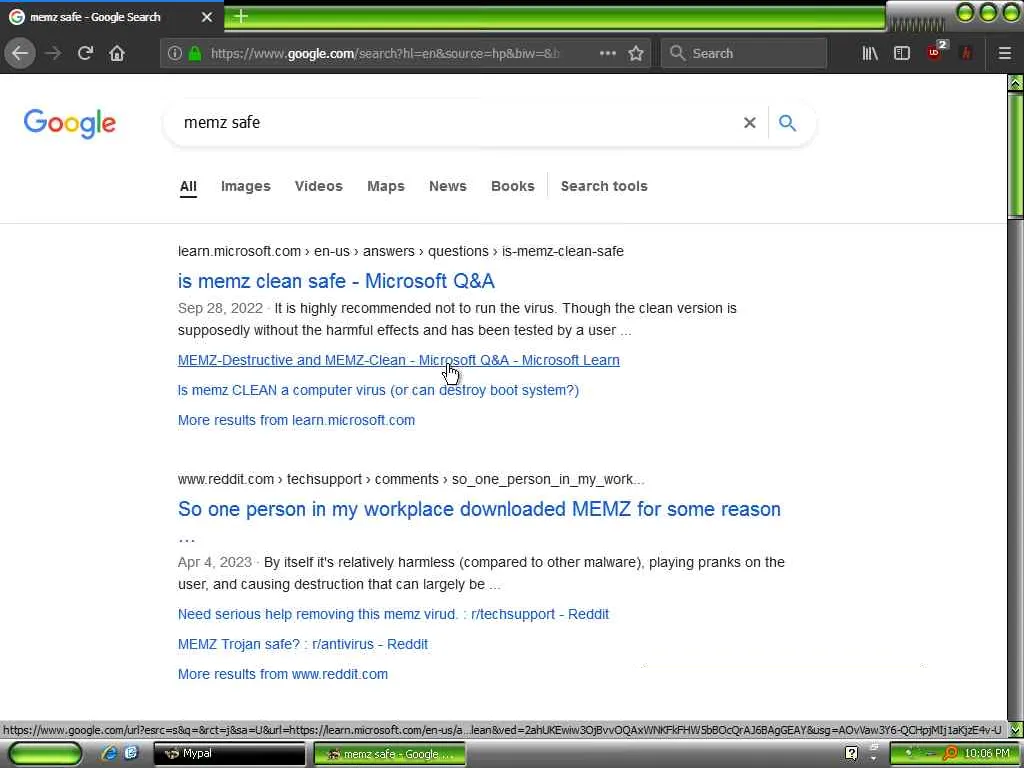Click the green padlock security icon

coord(195,53)
